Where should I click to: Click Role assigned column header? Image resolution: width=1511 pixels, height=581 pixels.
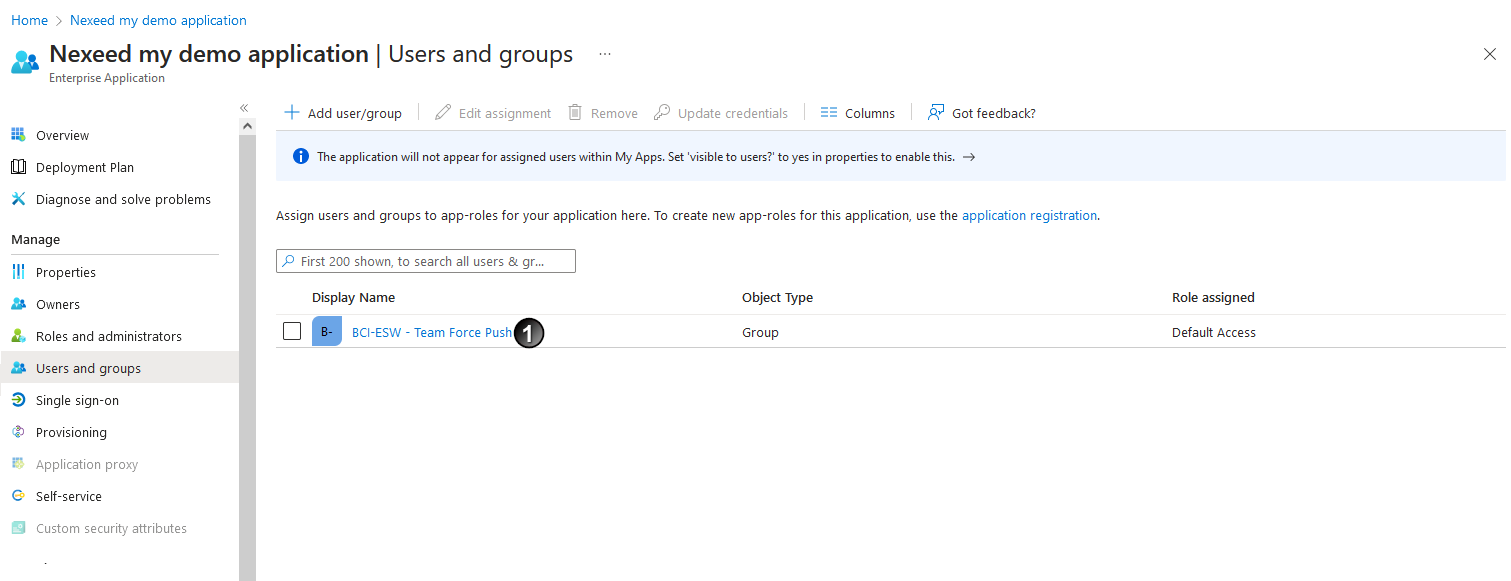1213,297
